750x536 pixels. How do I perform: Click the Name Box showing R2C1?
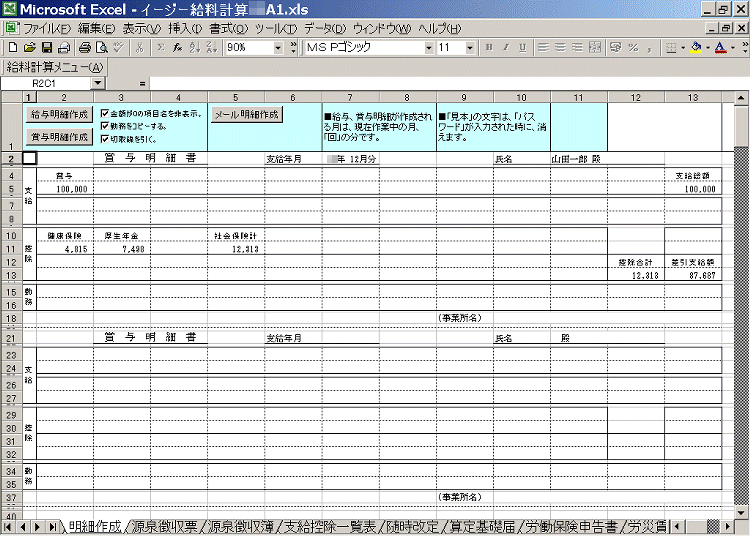(45, 84)
